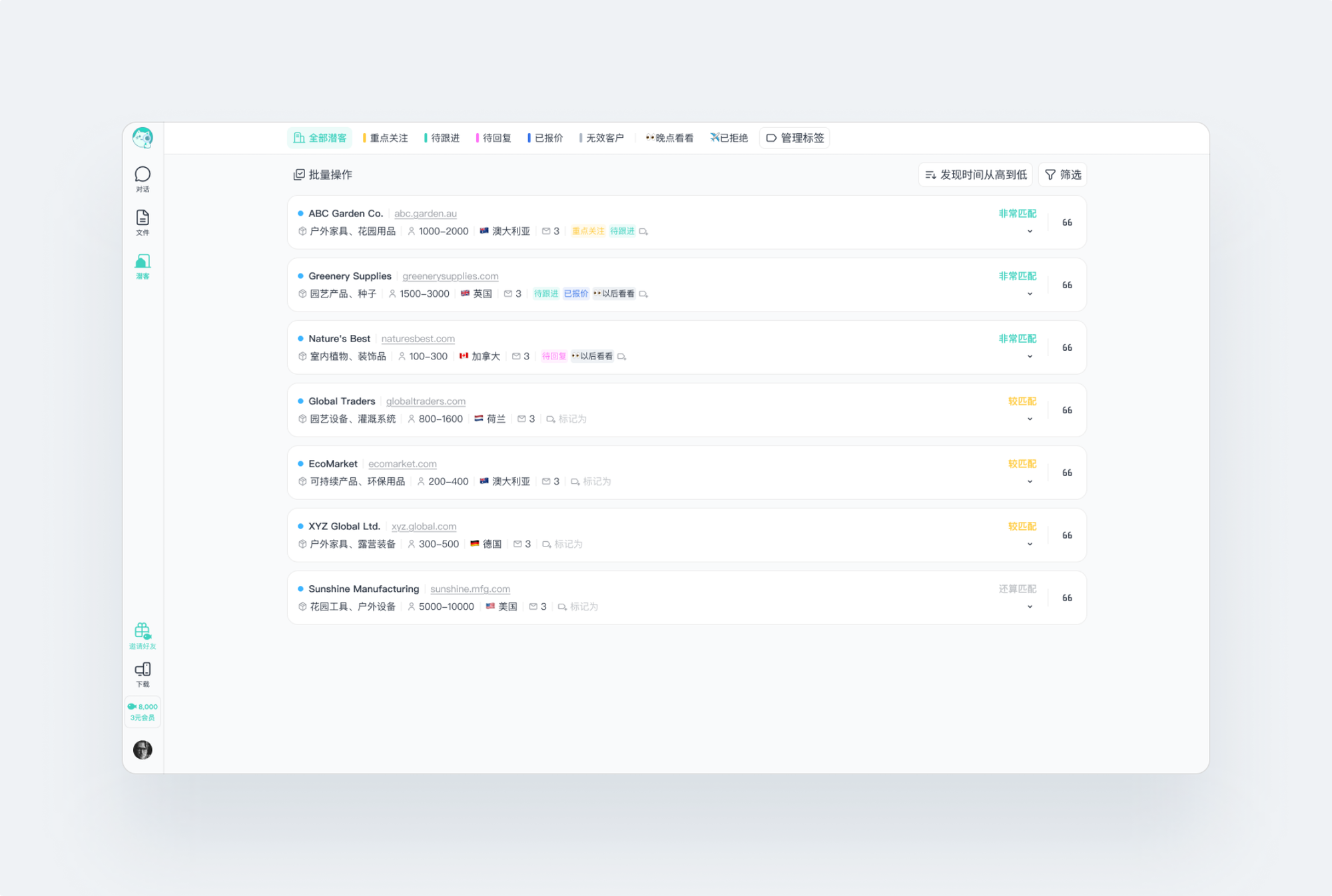The image size is (1332, 896).
Task: Open the 下载 download icon
Action: (143, 674)
